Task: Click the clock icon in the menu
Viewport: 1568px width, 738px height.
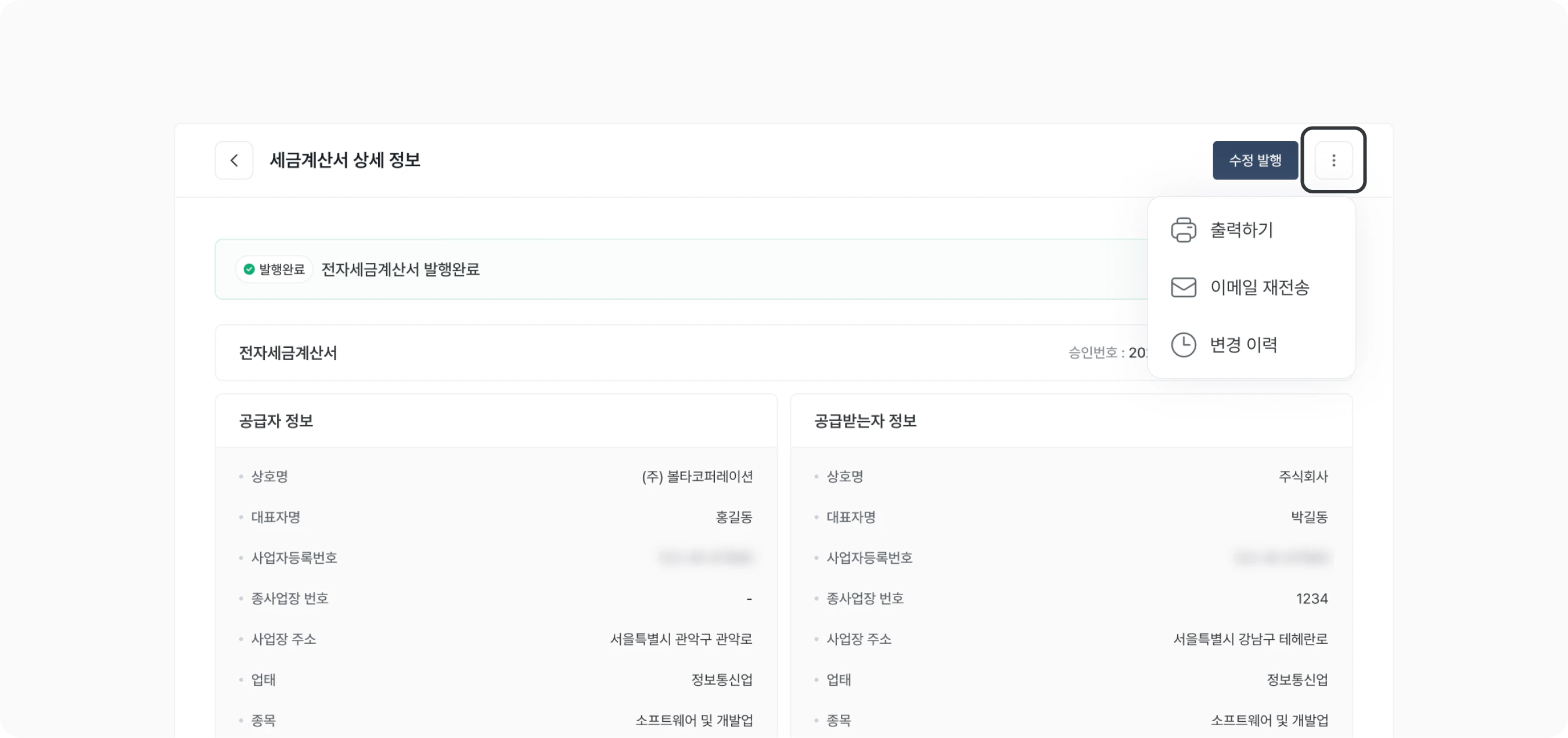Action: pyautogui.click(x=1184, y=345)
